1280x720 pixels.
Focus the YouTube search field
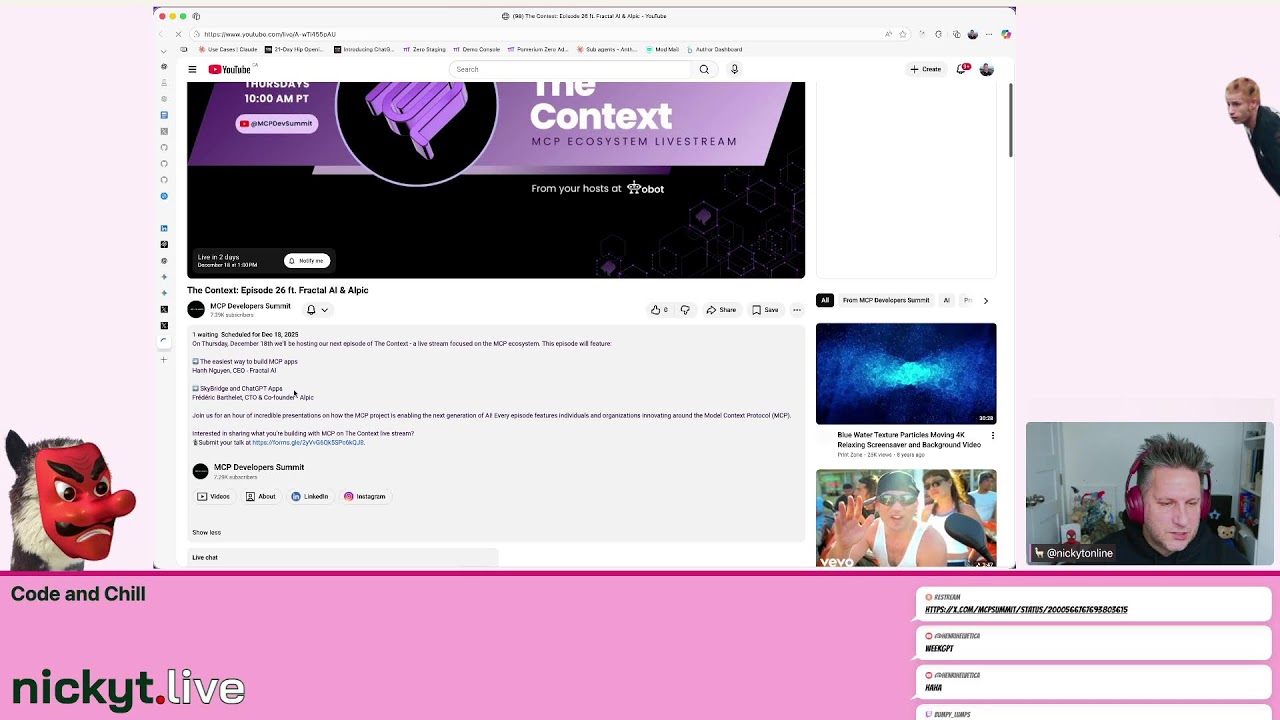click(570, 69)
